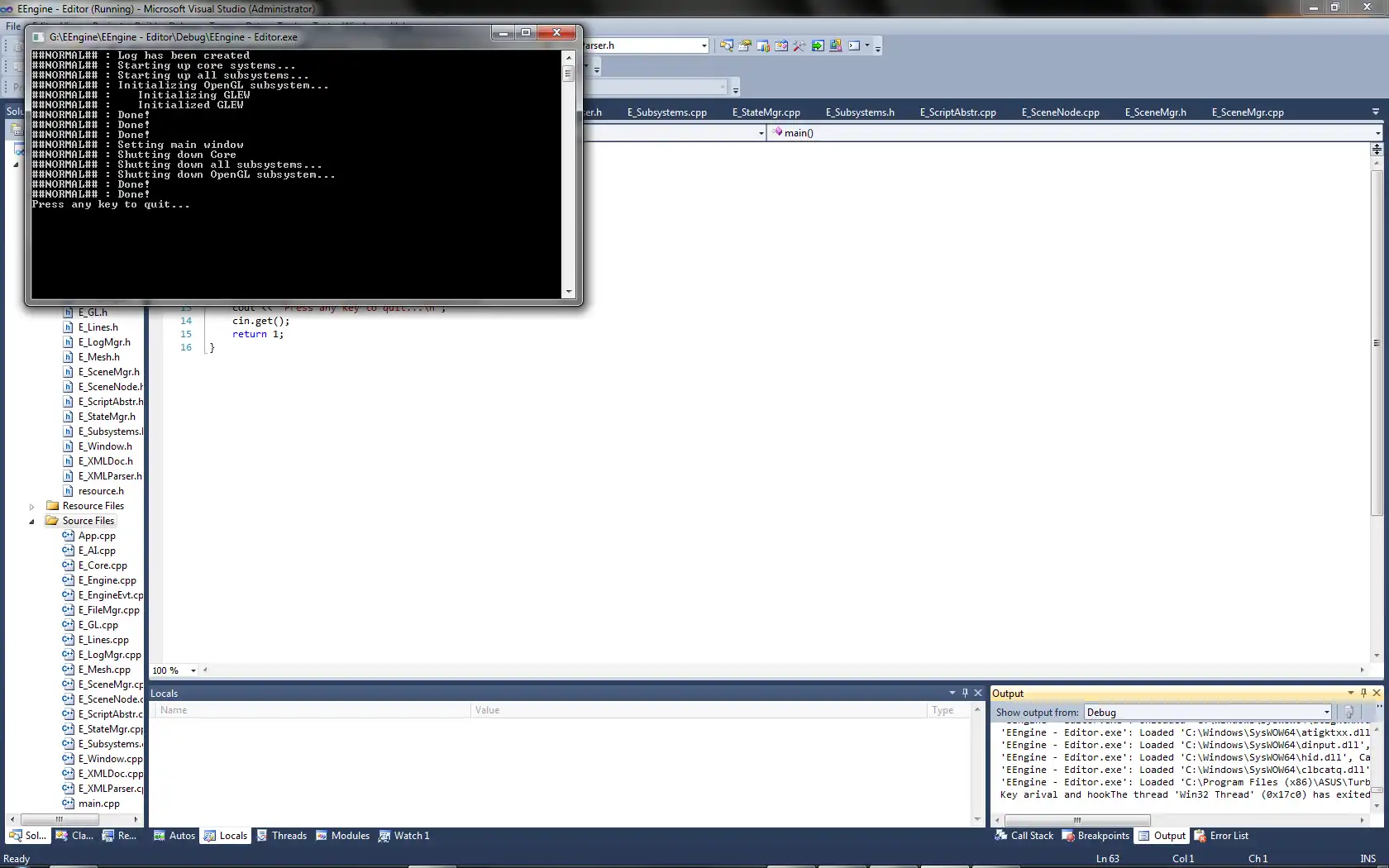This screenshot has height=868, width=1389.
Task: Open the Command Window toolbar icon
Action: [854, 45]
